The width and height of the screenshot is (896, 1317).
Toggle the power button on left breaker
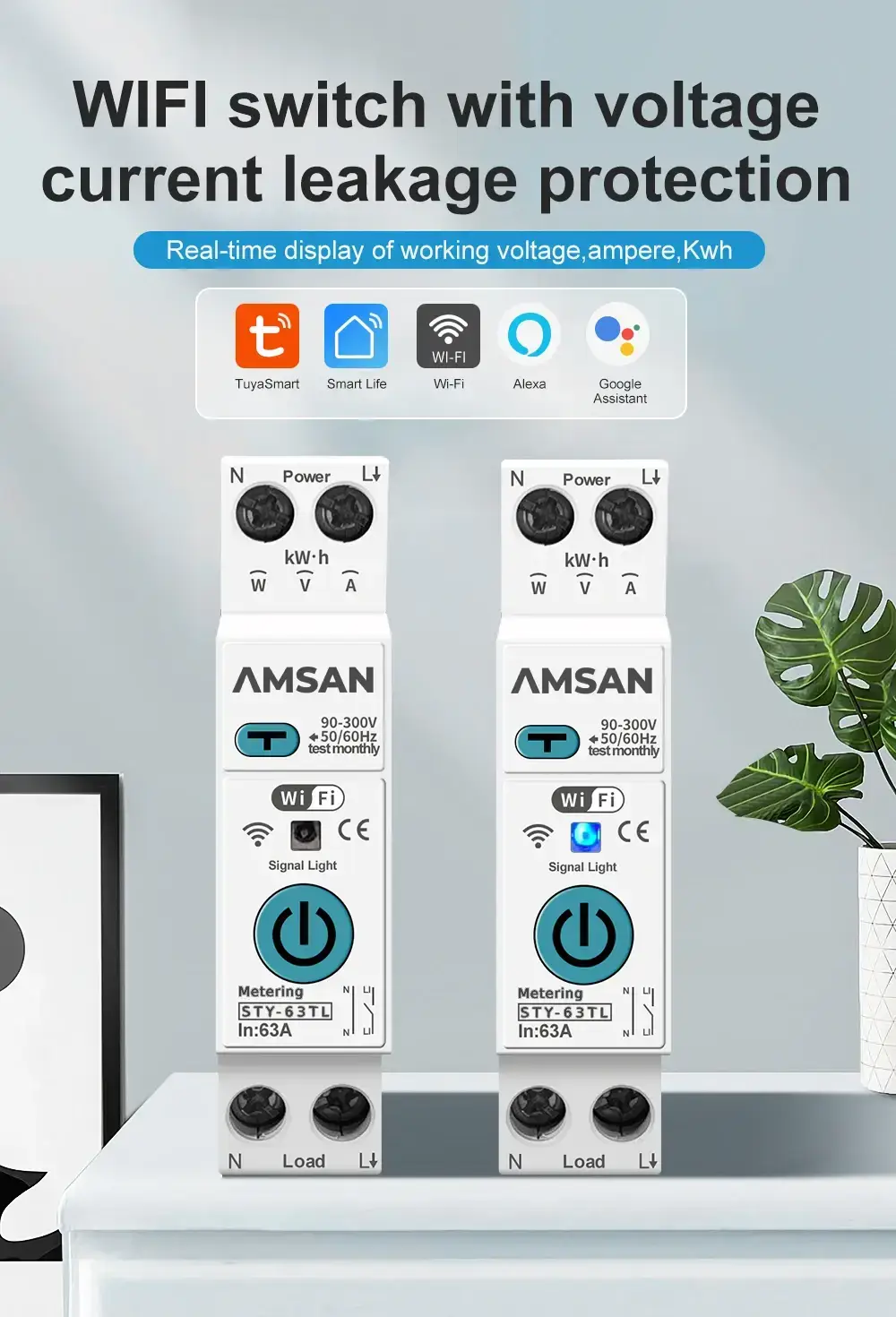(x=304, y=934)
